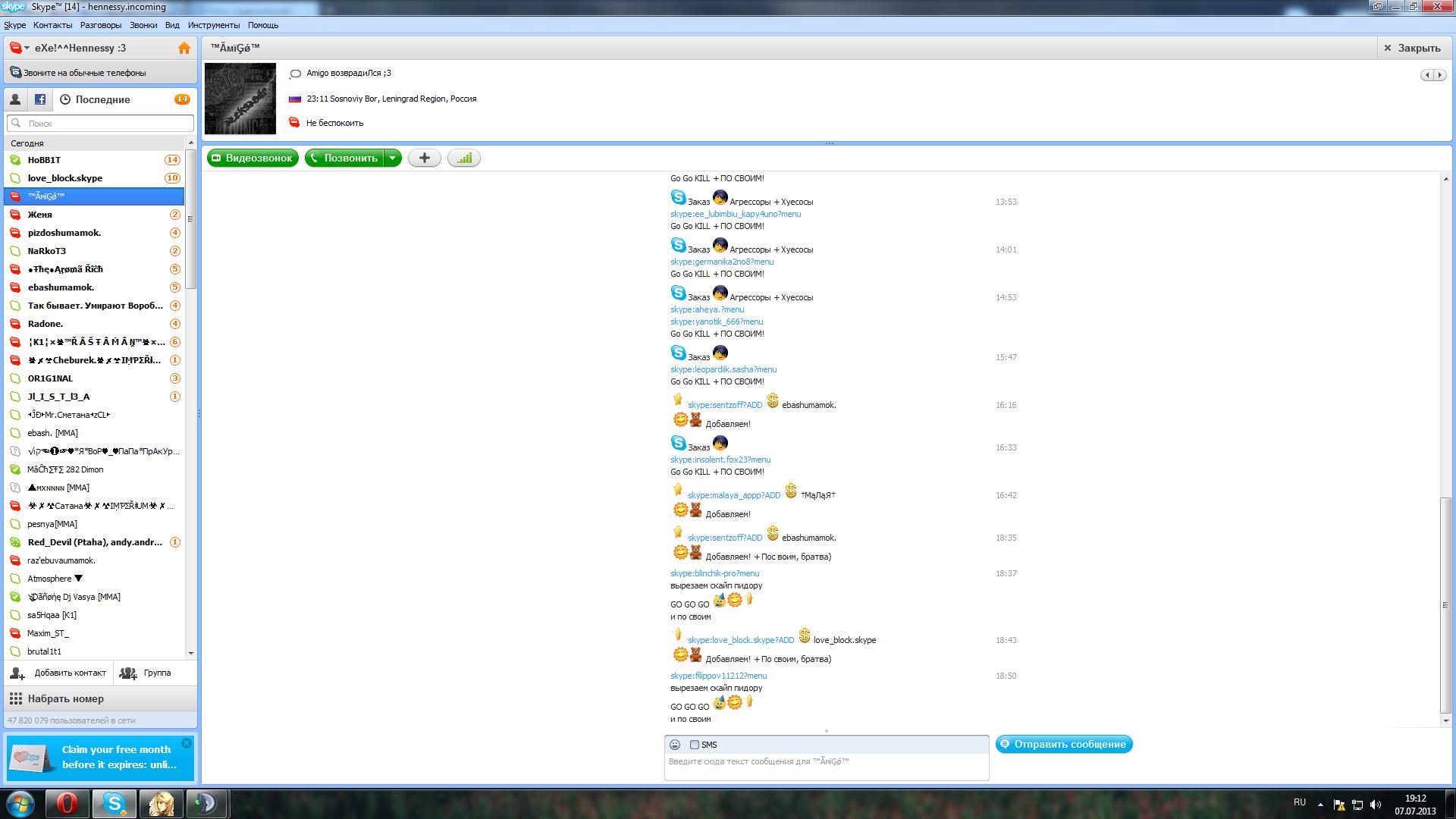Image resolution: width=1456 pixels, height=819 pixels.
Task: Open the Звонки menu
Action: coord(143,25)
